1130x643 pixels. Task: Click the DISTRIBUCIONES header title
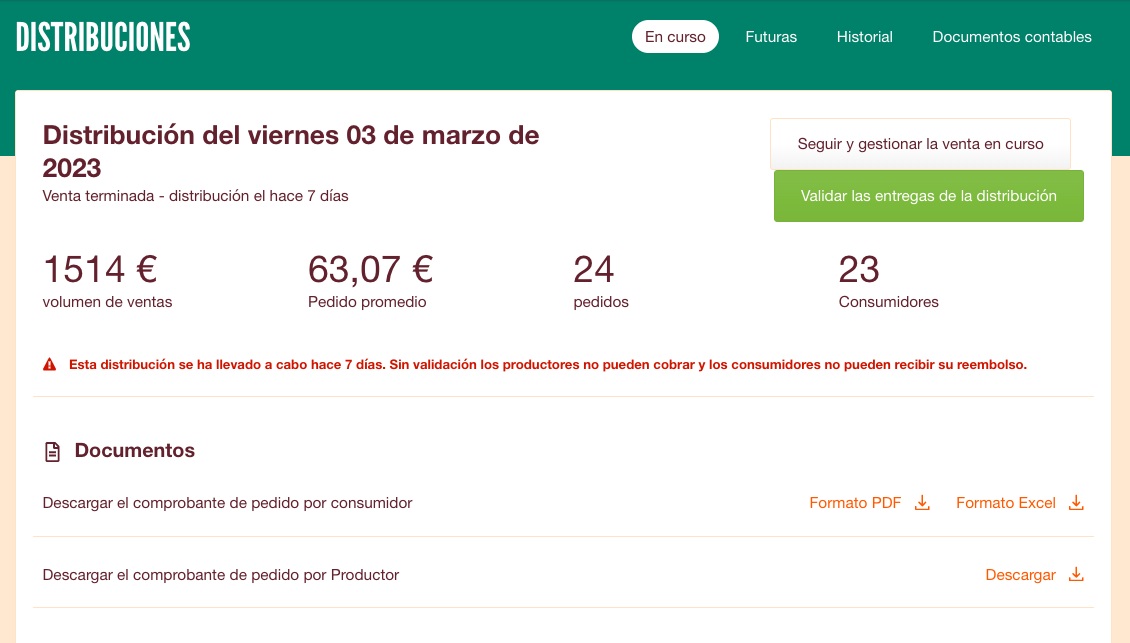103,37
